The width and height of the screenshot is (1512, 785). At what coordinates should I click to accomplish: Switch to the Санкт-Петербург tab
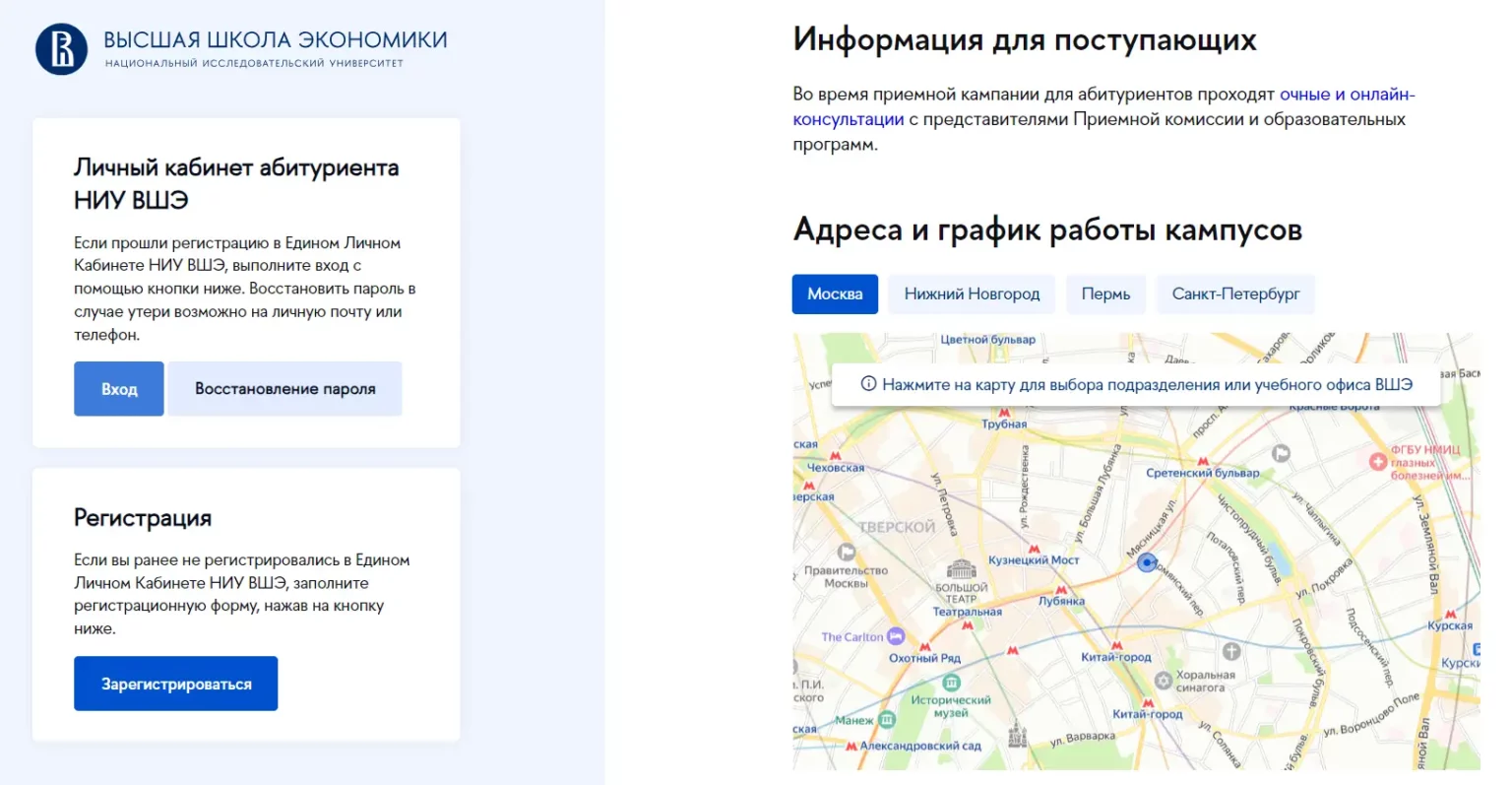(1235, 294)
